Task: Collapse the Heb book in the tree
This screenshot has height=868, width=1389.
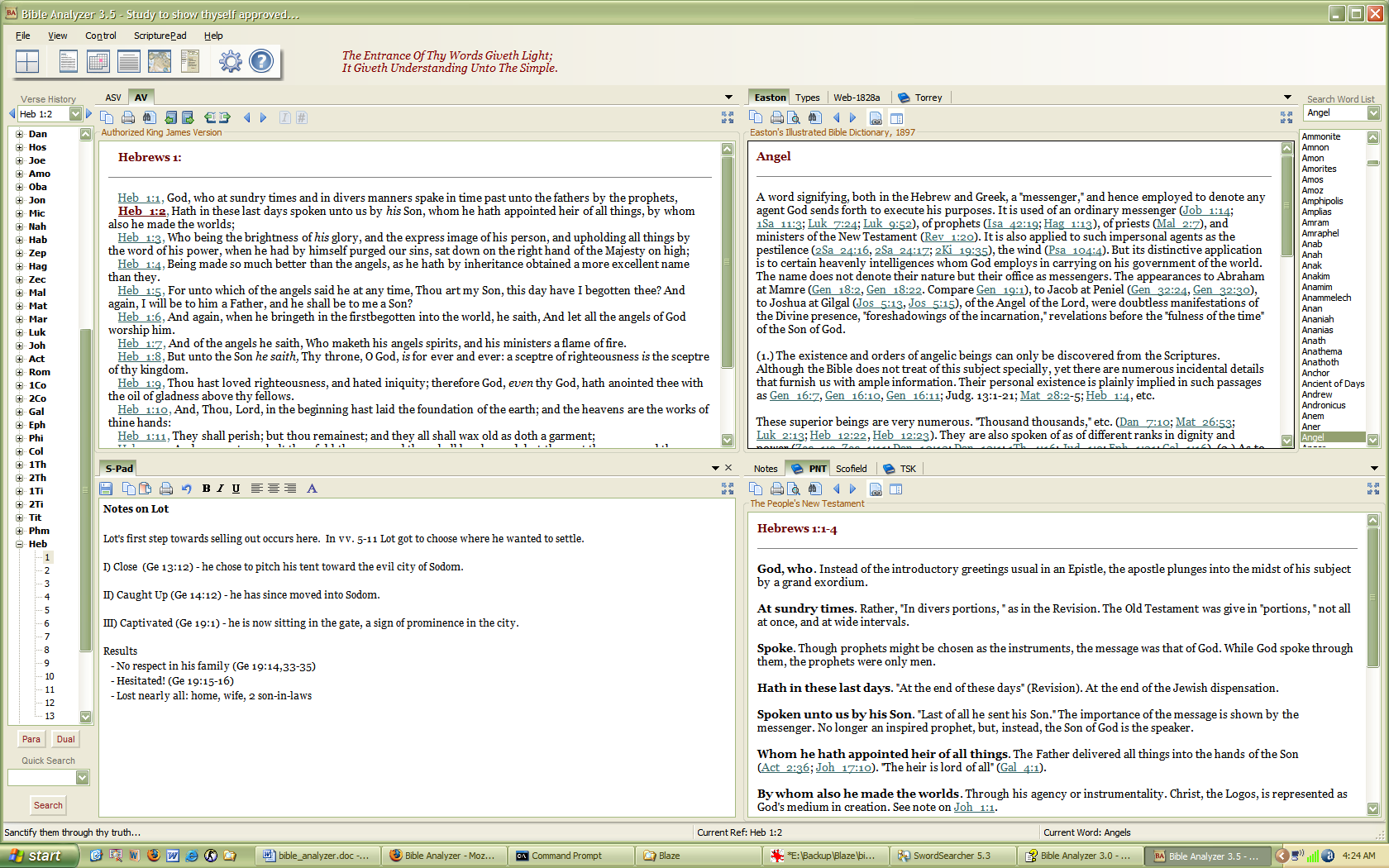Action: [19, 544]
